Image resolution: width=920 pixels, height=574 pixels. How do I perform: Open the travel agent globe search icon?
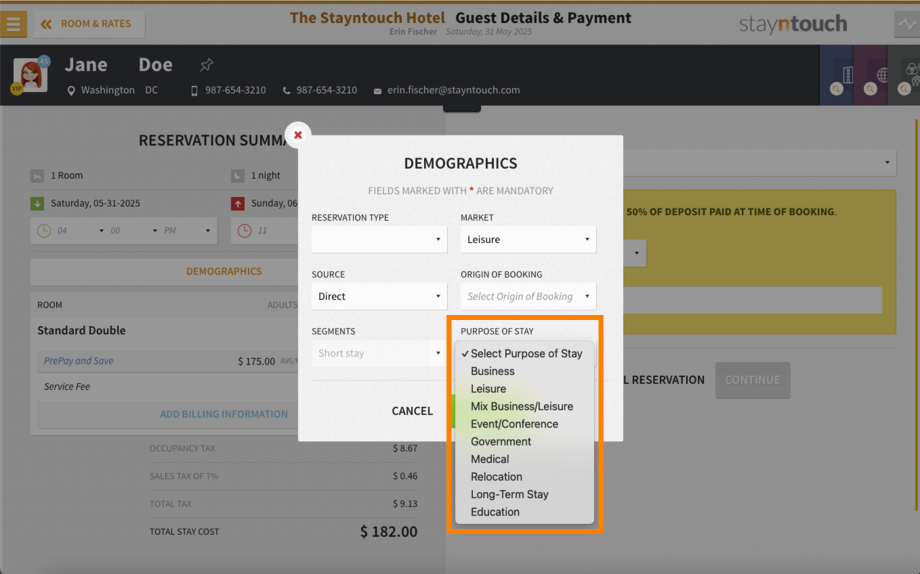(x=871, y=89)
